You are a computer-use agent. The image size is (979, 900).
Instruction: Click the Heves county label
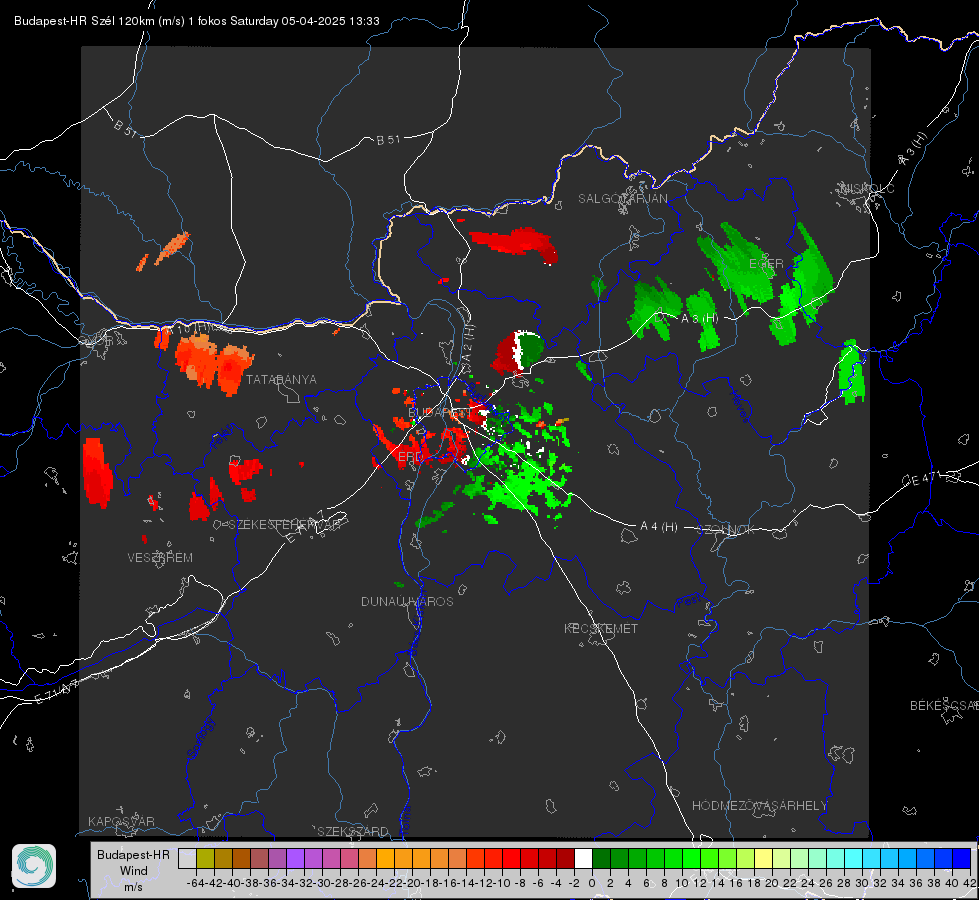point(739,405)
